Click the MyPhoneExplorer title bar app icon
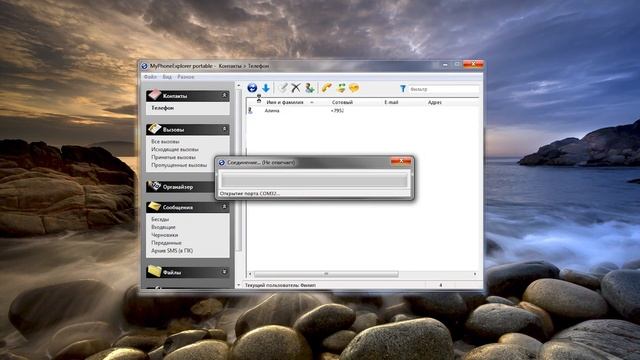This screenshot has height=360, width=640. pyautogui.click(x=144, y=66)
